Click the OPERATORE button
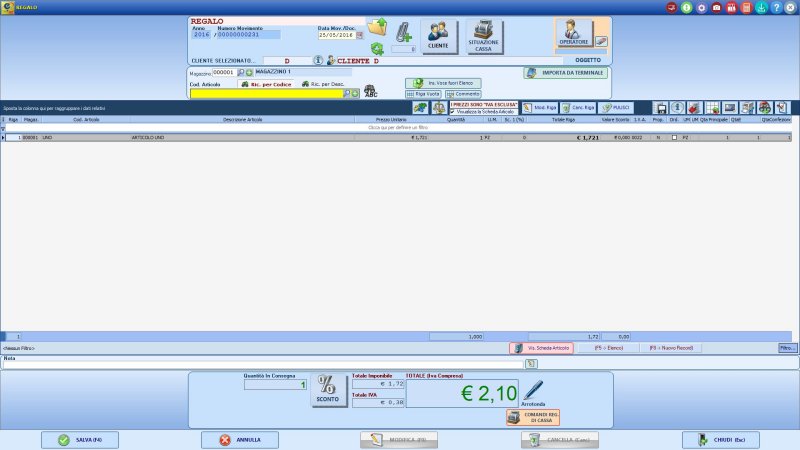This screenshot has width=800, height=450. pyautogui.click(x=573, y=32)
